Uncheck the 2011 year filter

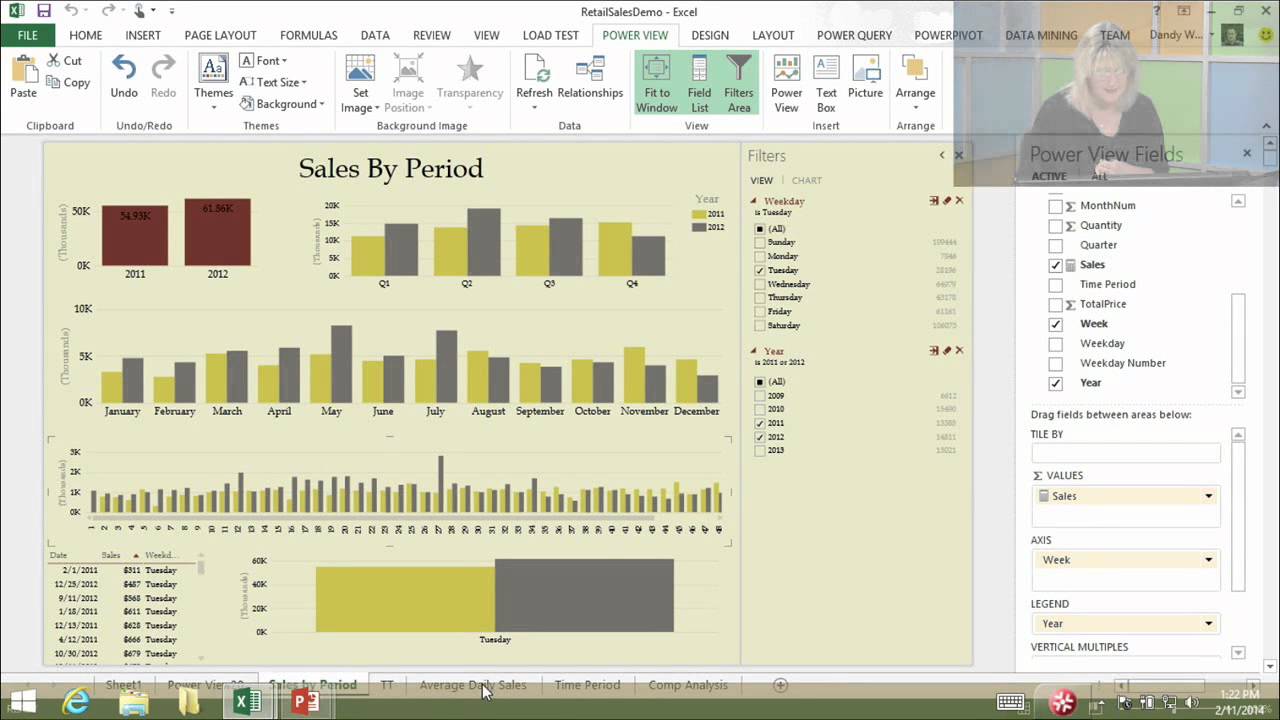click(x=760, y=424)
